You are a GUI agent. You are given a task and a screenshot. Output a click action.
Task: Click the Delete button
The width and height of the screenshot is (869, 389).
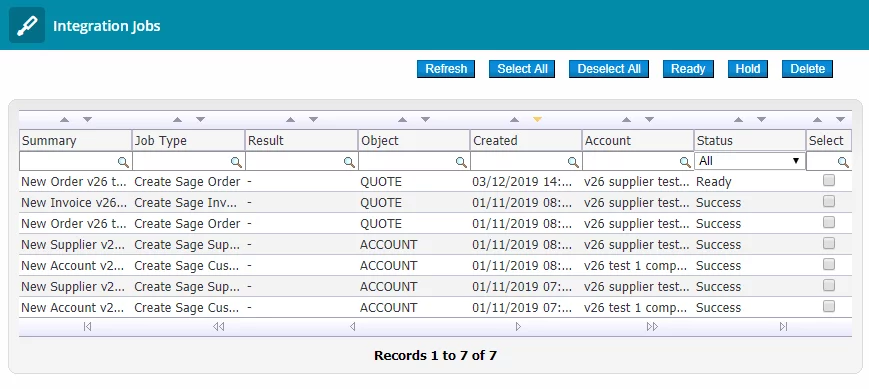(807, 69)
